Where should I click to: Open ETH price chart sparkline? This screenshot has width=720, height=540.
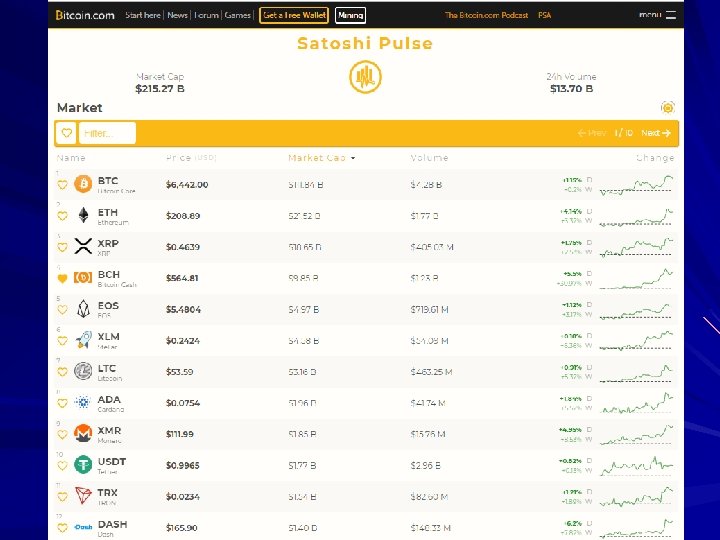coord(636,216)
